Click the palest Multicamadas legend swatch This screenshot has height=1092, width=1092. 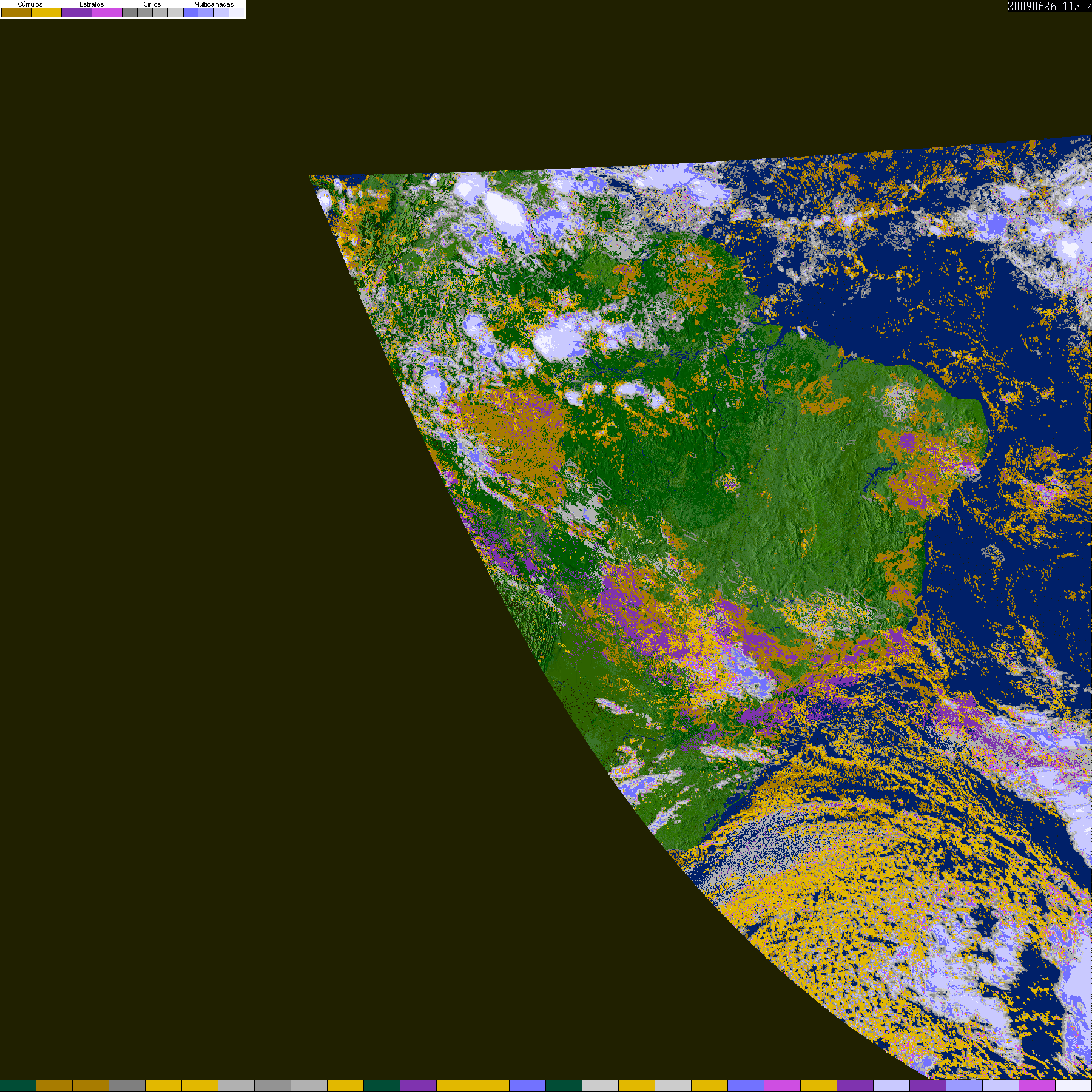pos(237,12)
